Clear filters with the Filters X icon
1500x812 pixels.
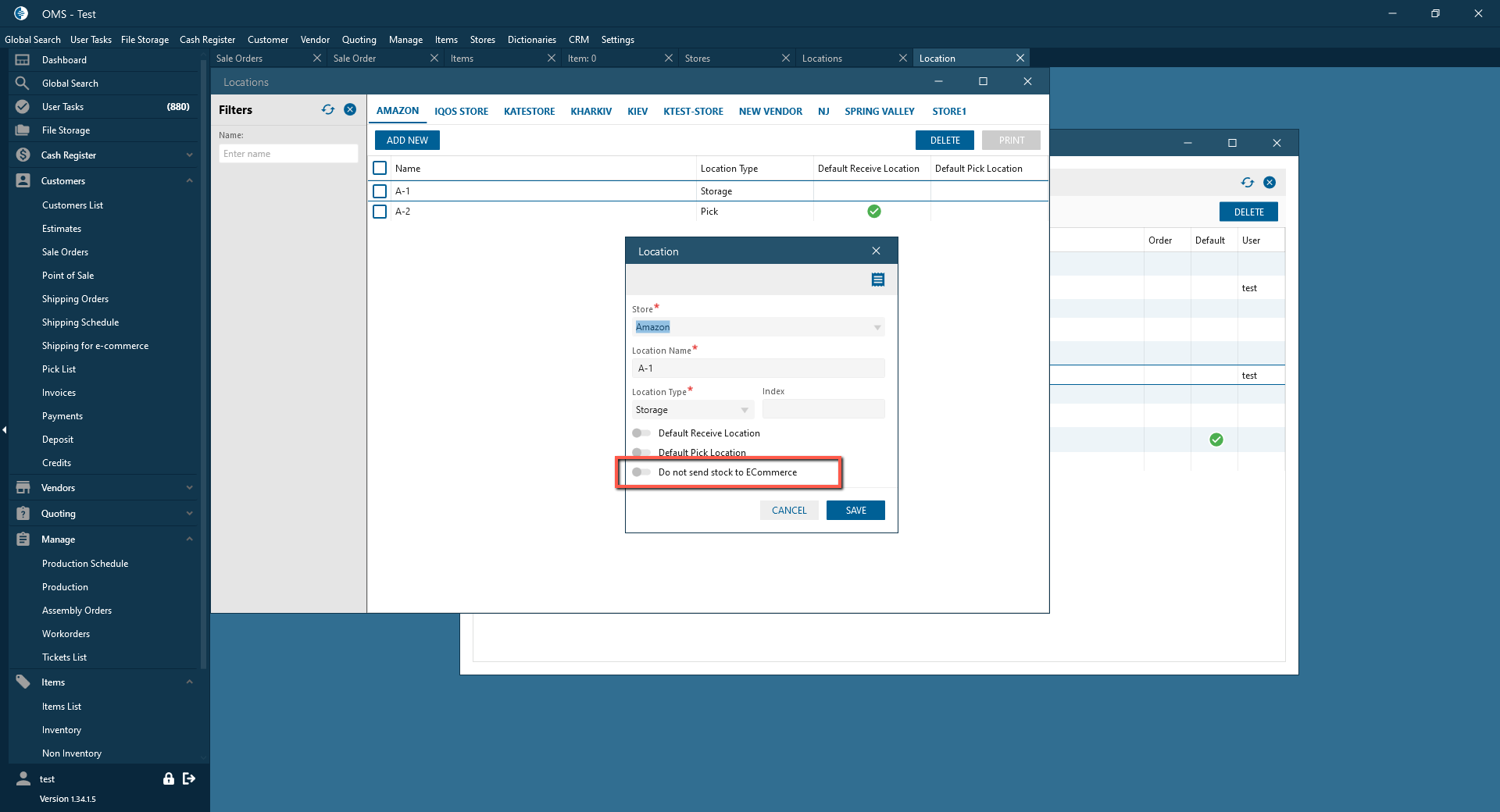point(350,110)
